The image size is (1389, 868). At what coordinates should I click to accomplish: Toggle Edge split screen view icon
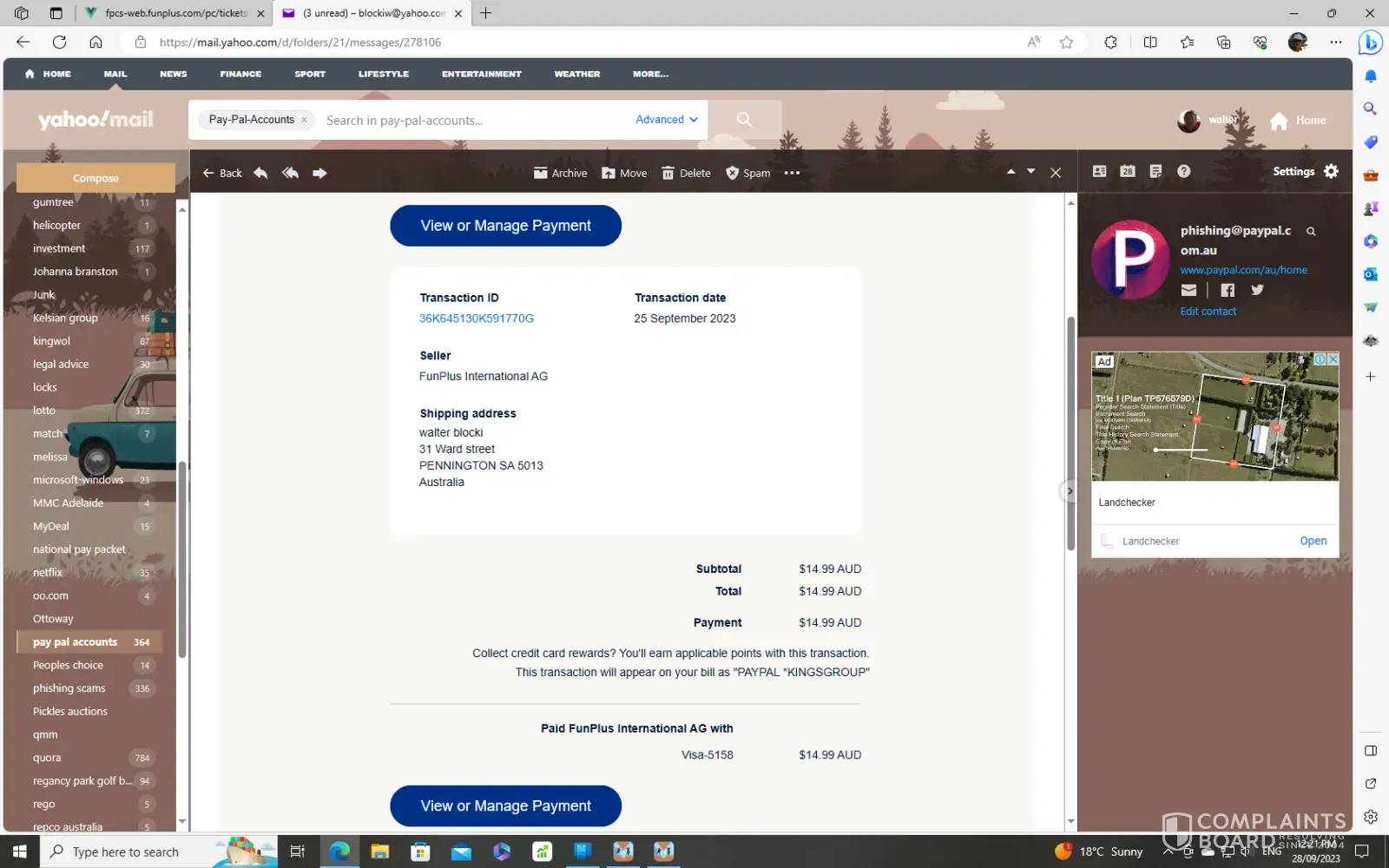1150,42
